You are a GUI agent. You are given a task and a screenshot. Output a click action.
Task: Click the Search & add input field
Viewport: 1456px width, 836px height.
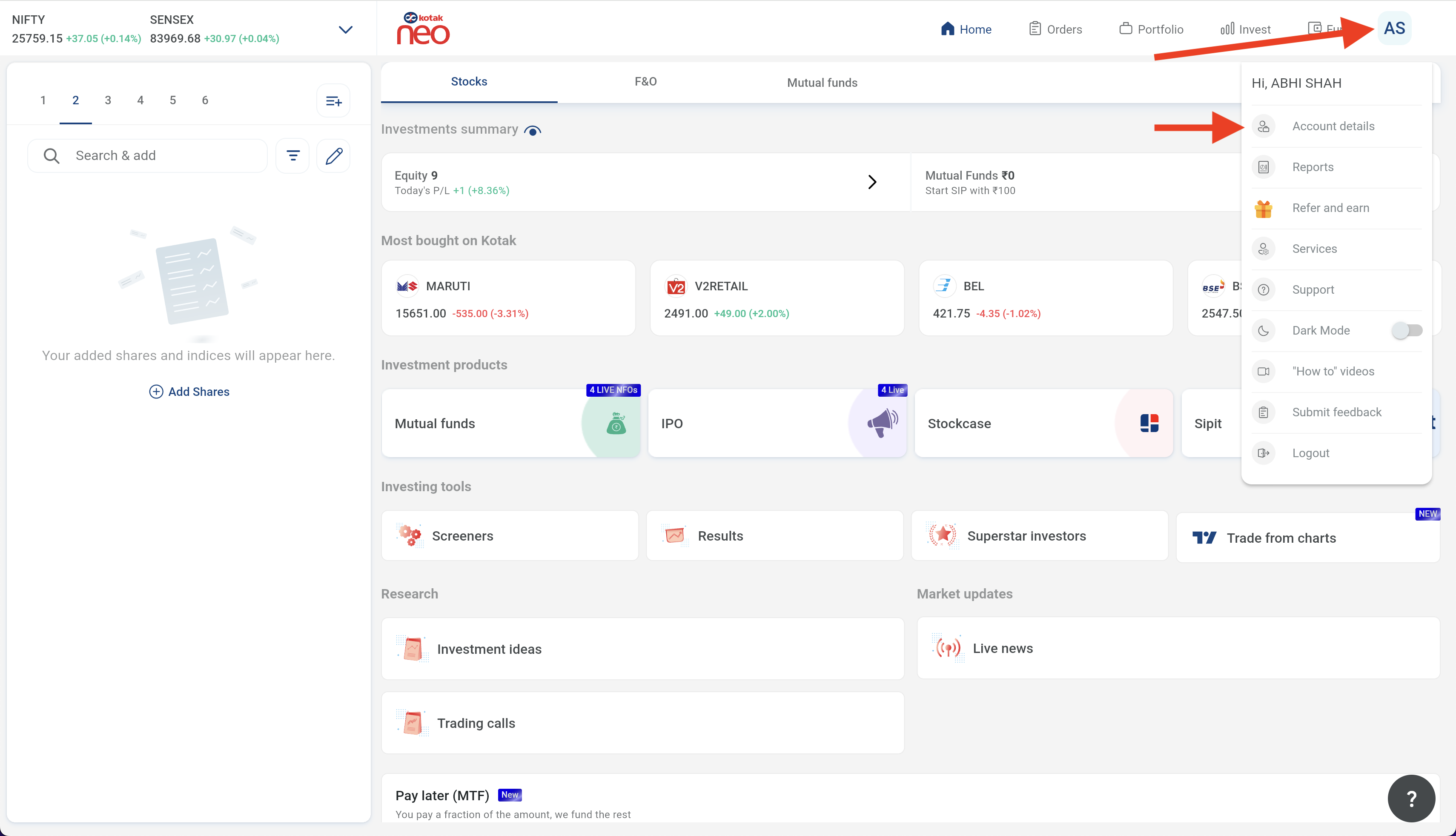[148, 156]
